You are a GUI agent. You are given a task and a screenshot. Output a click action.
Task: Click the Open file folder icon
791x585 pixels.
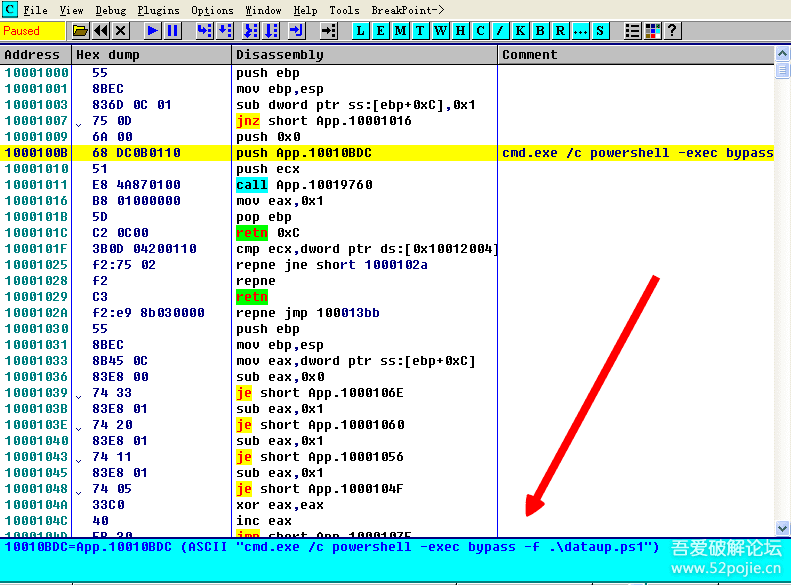(x=80, y=31)
